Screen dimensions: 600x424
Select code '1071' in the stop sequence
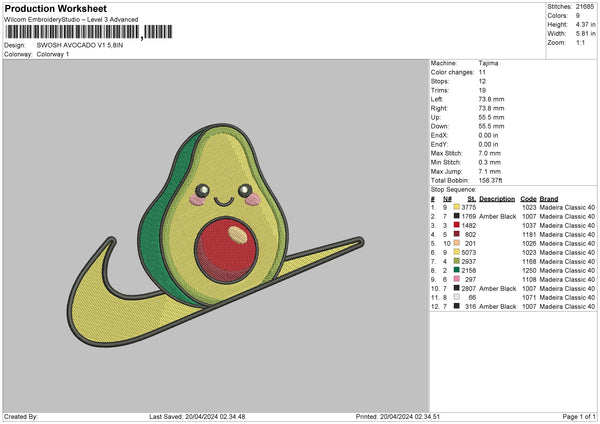[529, 297]
